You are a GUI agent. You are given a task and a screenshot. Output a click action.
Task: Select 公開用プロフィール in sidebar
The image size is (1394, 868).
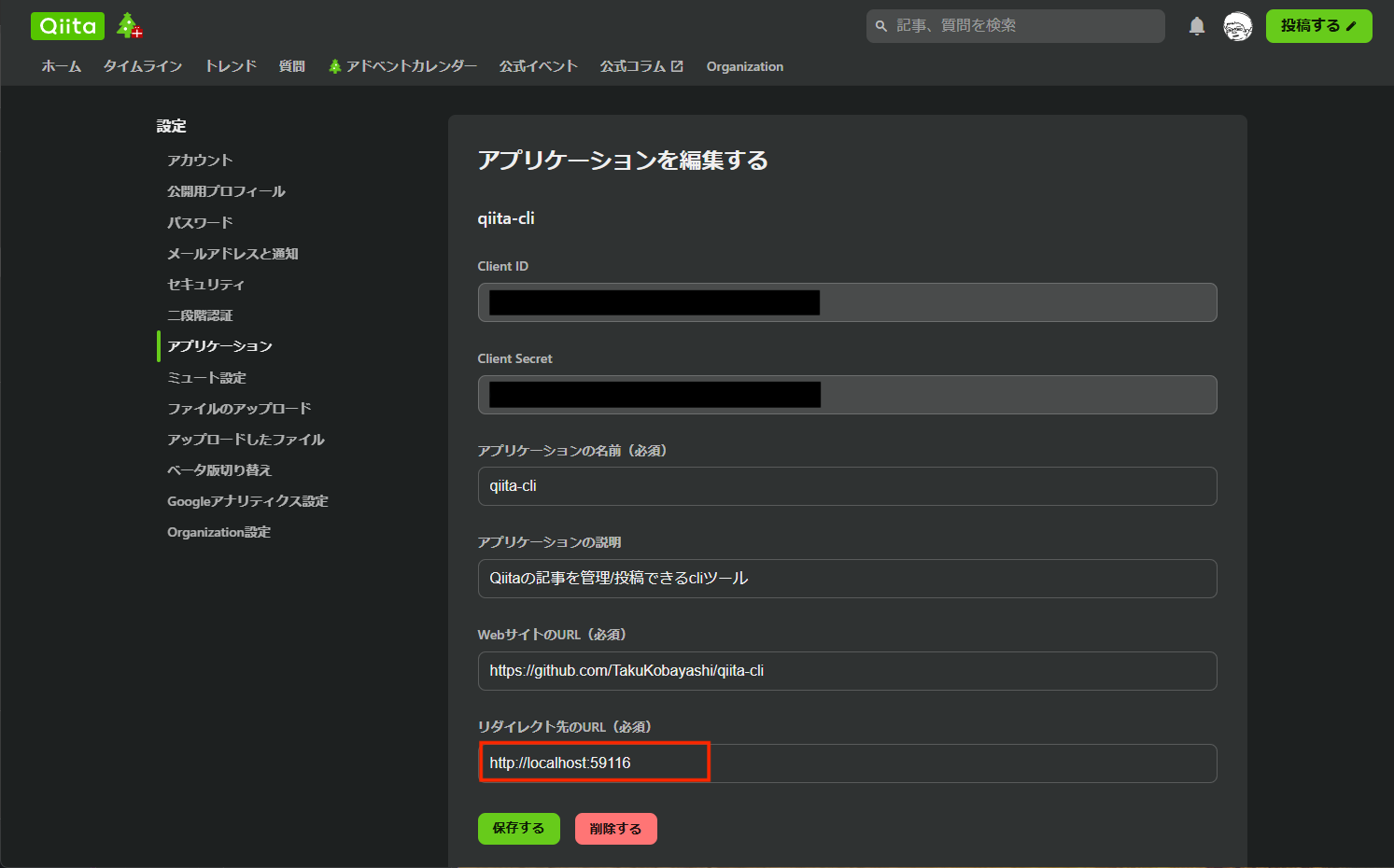tap(226, 191)
